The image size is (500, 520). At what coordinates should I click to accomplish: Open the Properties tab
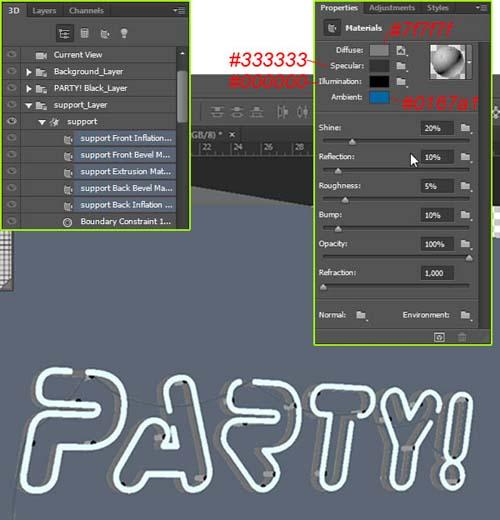coord(339,8)
